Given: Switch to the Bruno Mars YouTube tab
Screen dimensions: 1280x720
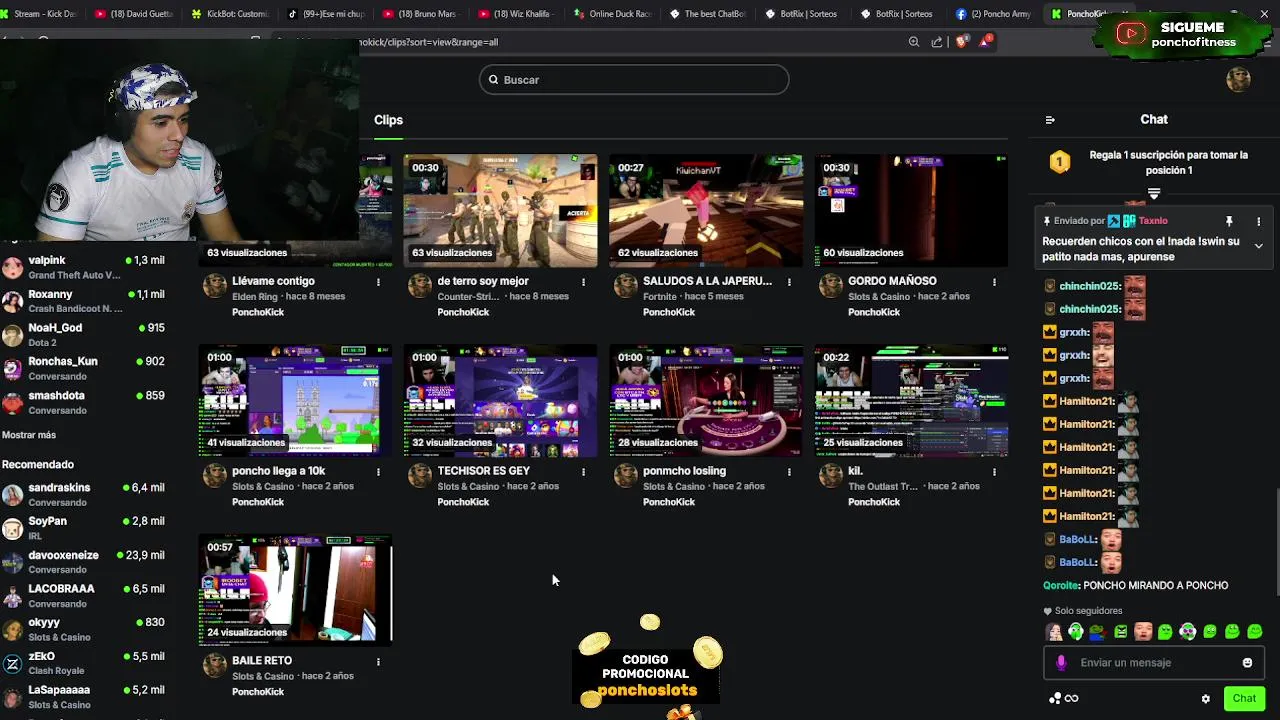Looking at the screenshot, I should [x=421, y=14].
